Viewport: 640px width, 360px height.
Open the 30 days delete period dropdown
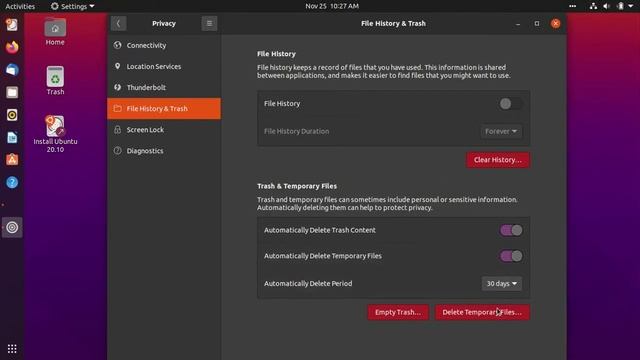pyautogui.click(x=502, y=284)
